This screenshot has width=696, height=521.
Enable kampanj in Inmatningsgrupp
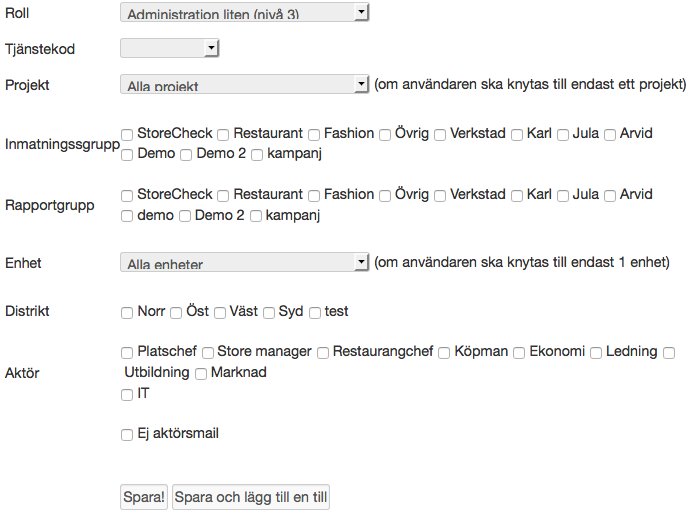[257, 155]
